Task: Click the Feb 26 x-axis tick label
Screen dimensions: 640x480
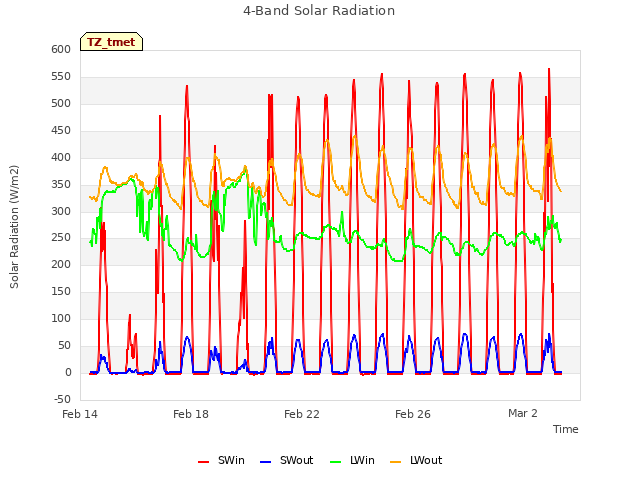Action: click(x=413, y=414)
